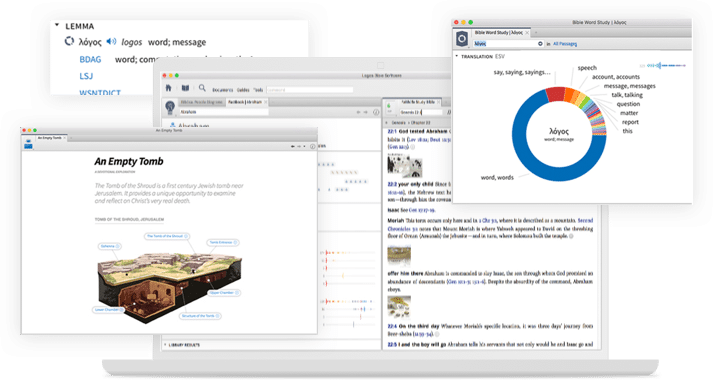The width and height of the screenshot is (713, 380).
Task: Open Moriah image thumbnail in study notes
Action: tap(399, 255)
